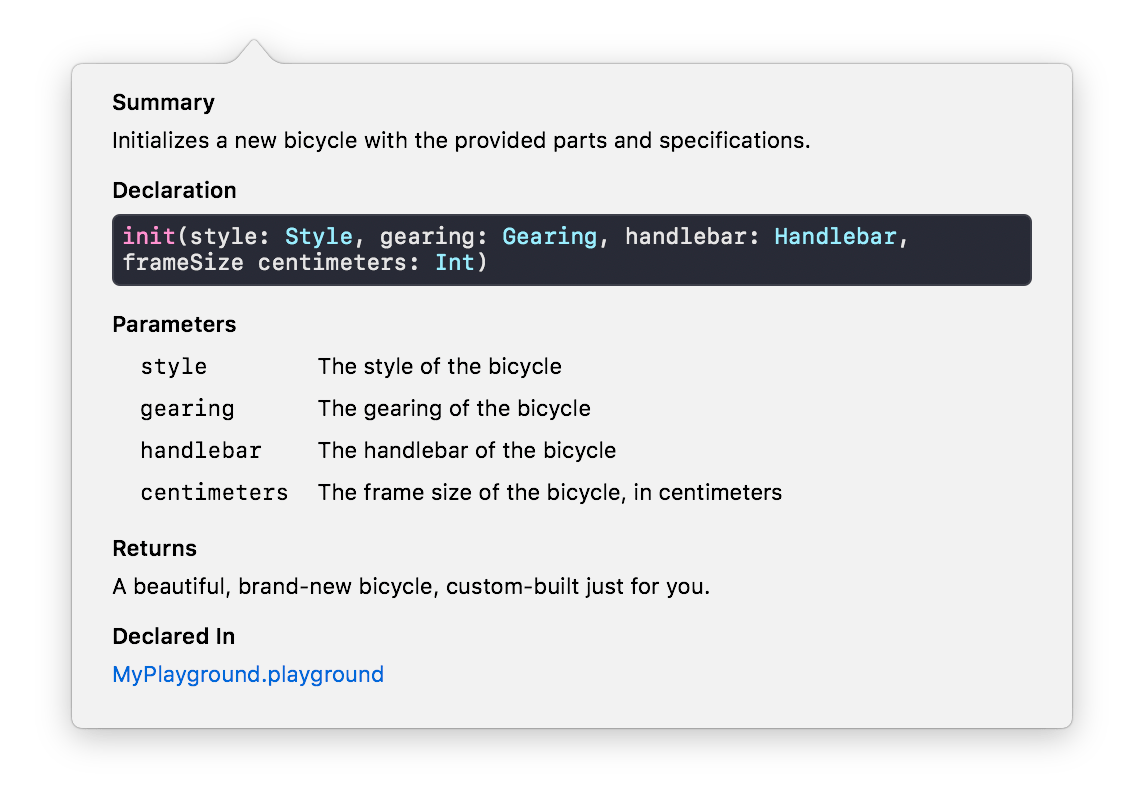Click the Declared In section header
This screenshot has height=808, width=1144.
pos(174,636)
